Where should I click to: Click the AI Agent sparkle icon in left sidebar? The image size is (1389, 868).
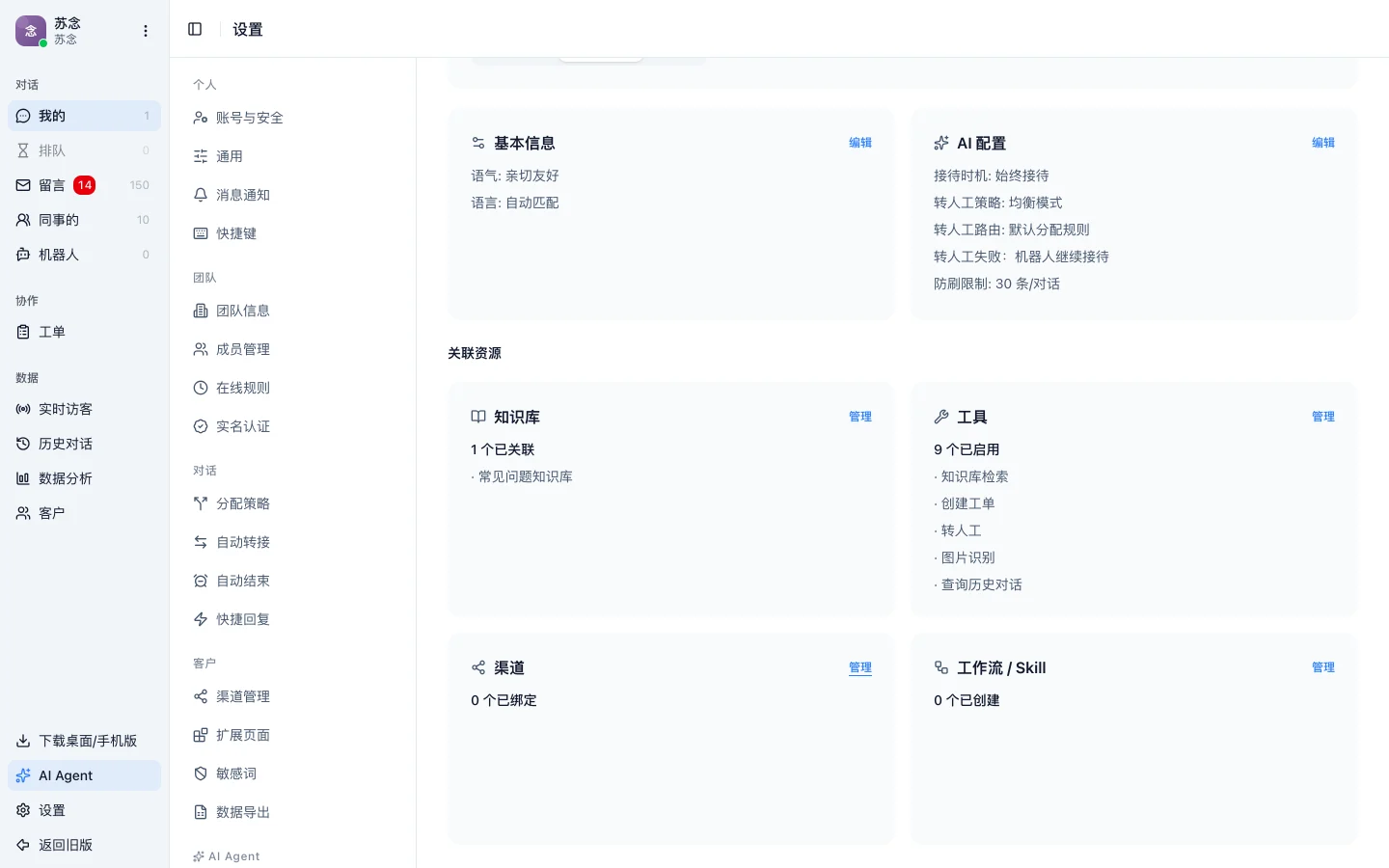tap(23, 775)
